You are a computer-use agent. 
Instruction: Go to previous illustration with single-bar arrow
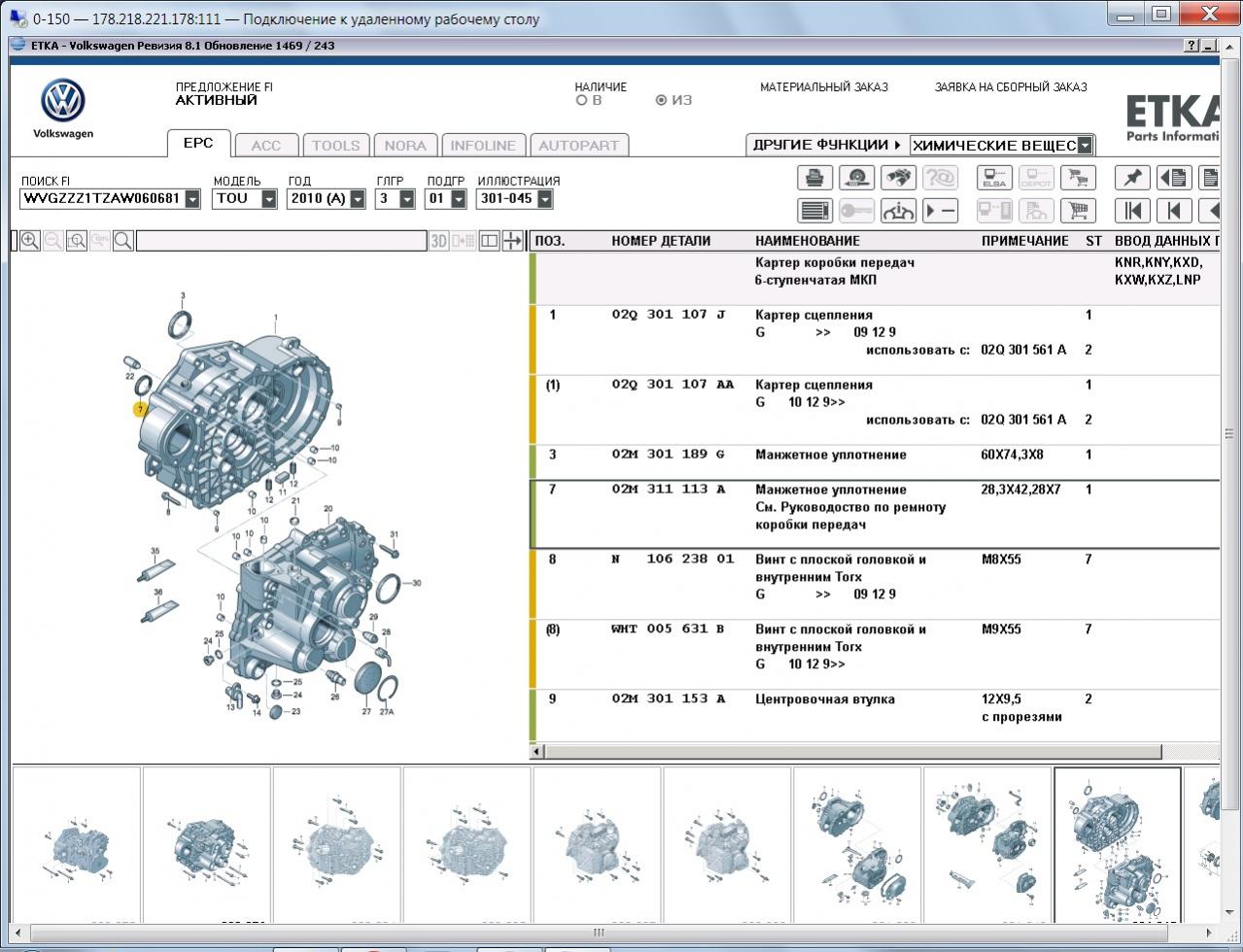click(x=1174, y=210)
